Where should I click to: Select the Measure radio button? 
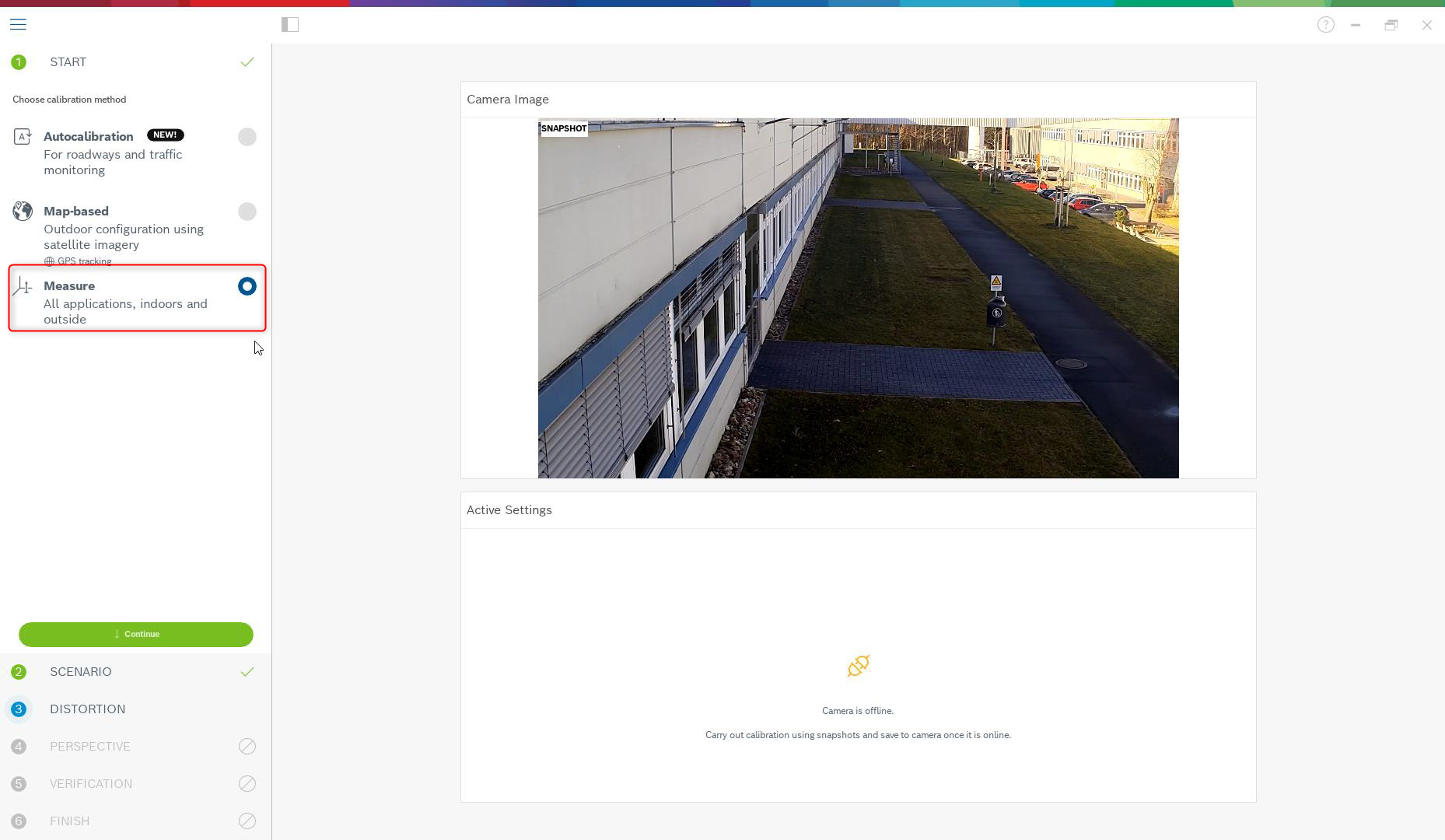point(247,286)
